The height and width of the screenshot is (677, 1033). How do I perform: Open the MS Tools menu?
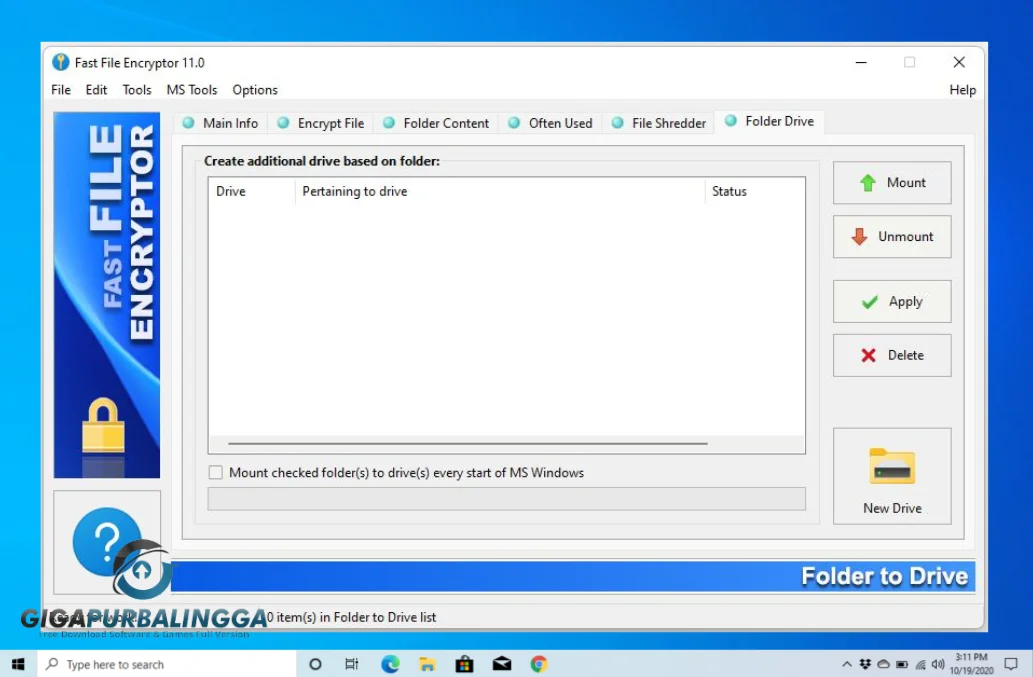click(x=191, y=90)
